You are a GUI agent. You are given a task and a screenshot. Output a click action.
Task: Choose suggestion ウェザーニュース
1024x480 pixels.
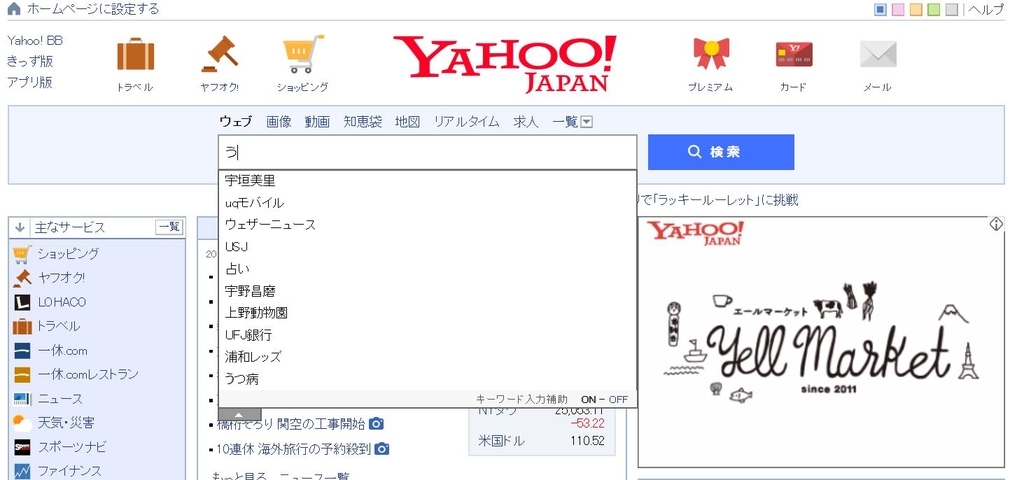point(427,225)
